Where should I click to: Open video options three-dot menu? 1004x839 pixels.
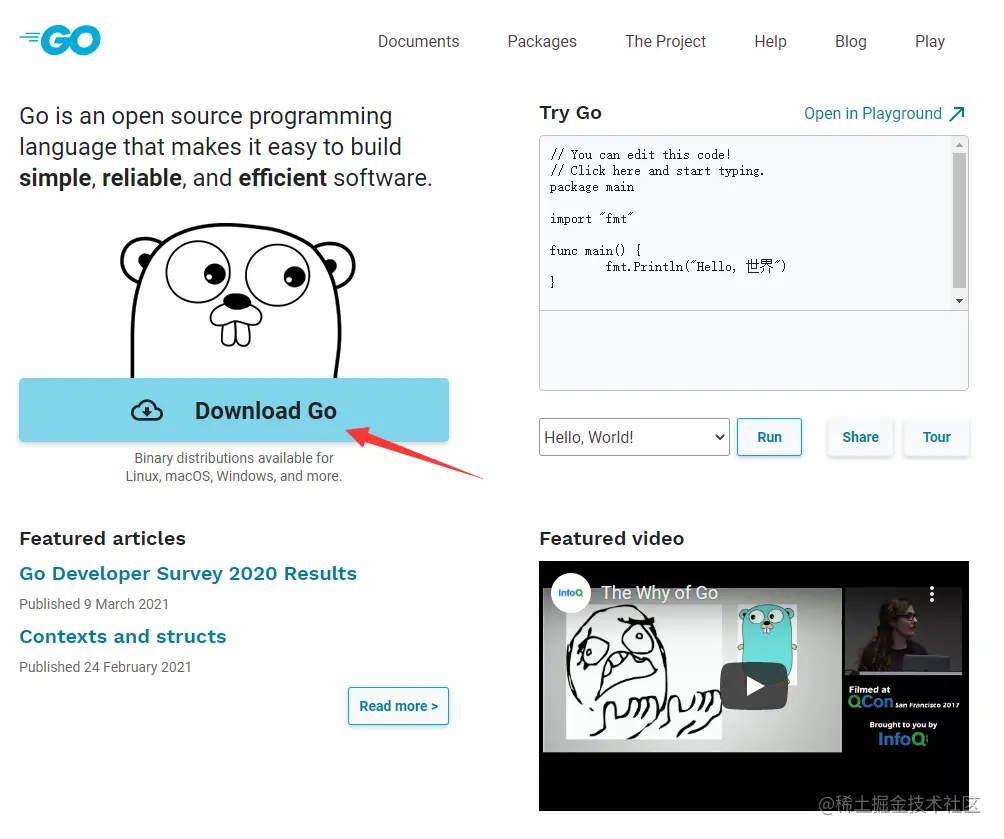932,594
